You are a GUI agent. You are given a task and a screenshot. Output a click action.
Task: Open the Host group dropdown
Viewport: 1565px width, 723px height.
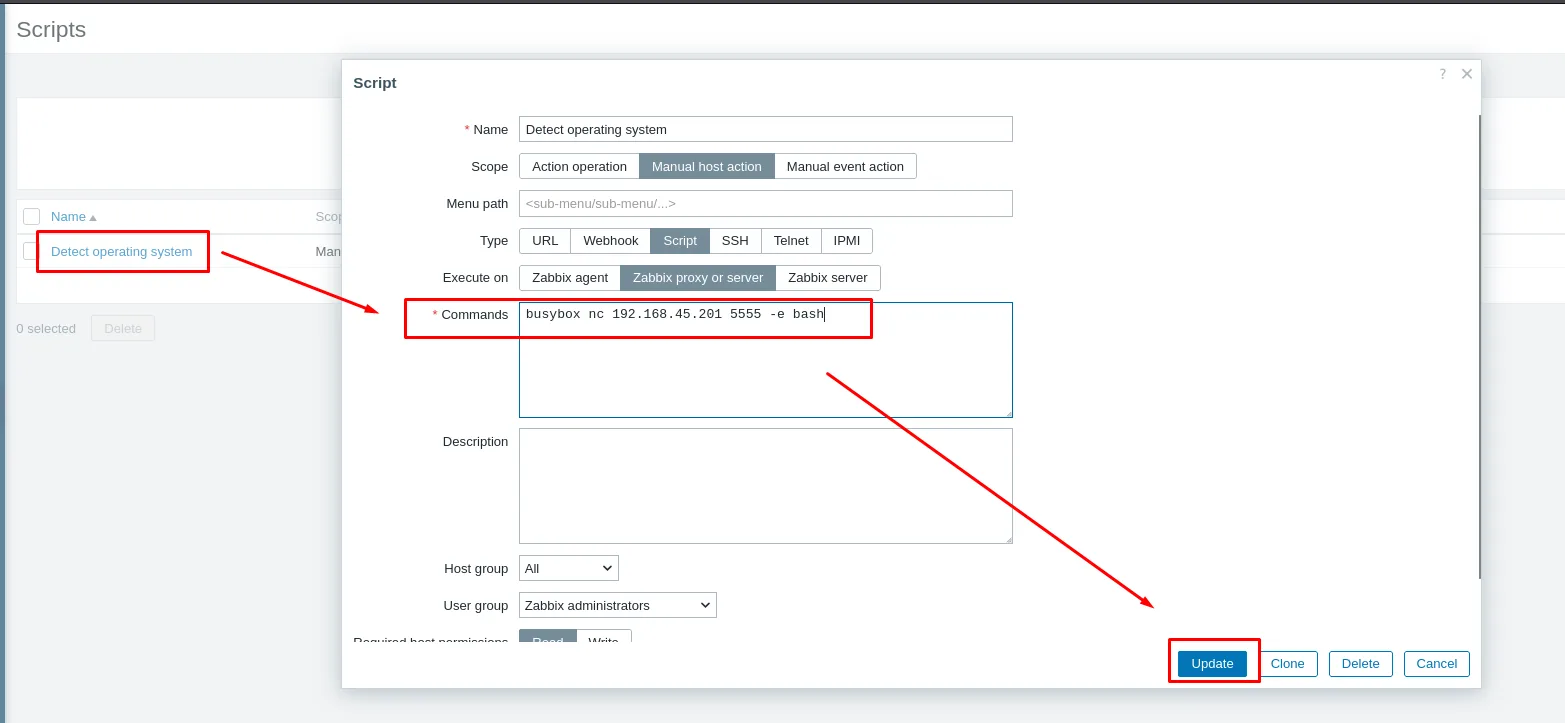click(569, 568)
